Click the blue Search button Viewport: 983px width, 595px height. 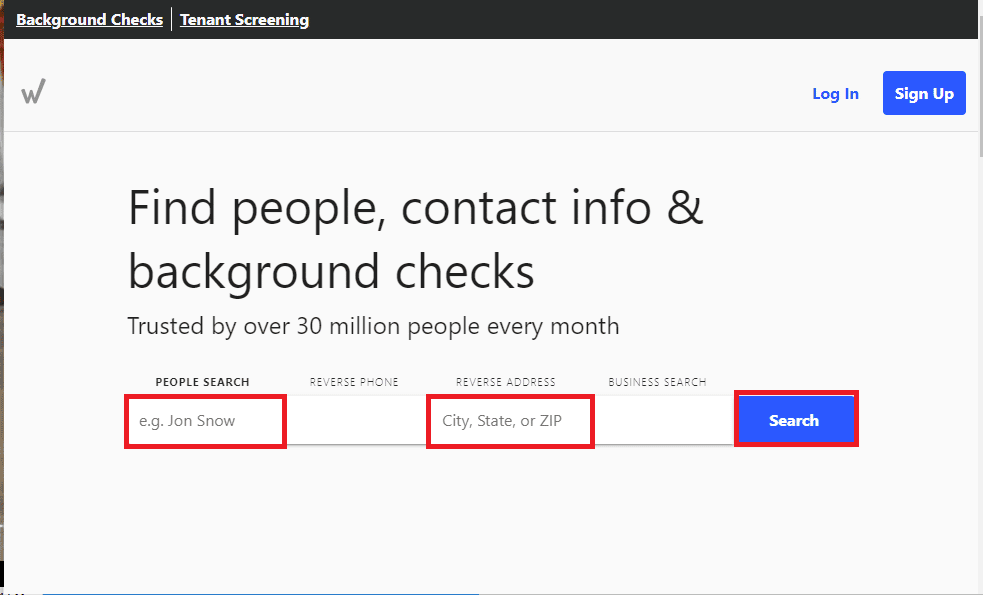[796, 419]
